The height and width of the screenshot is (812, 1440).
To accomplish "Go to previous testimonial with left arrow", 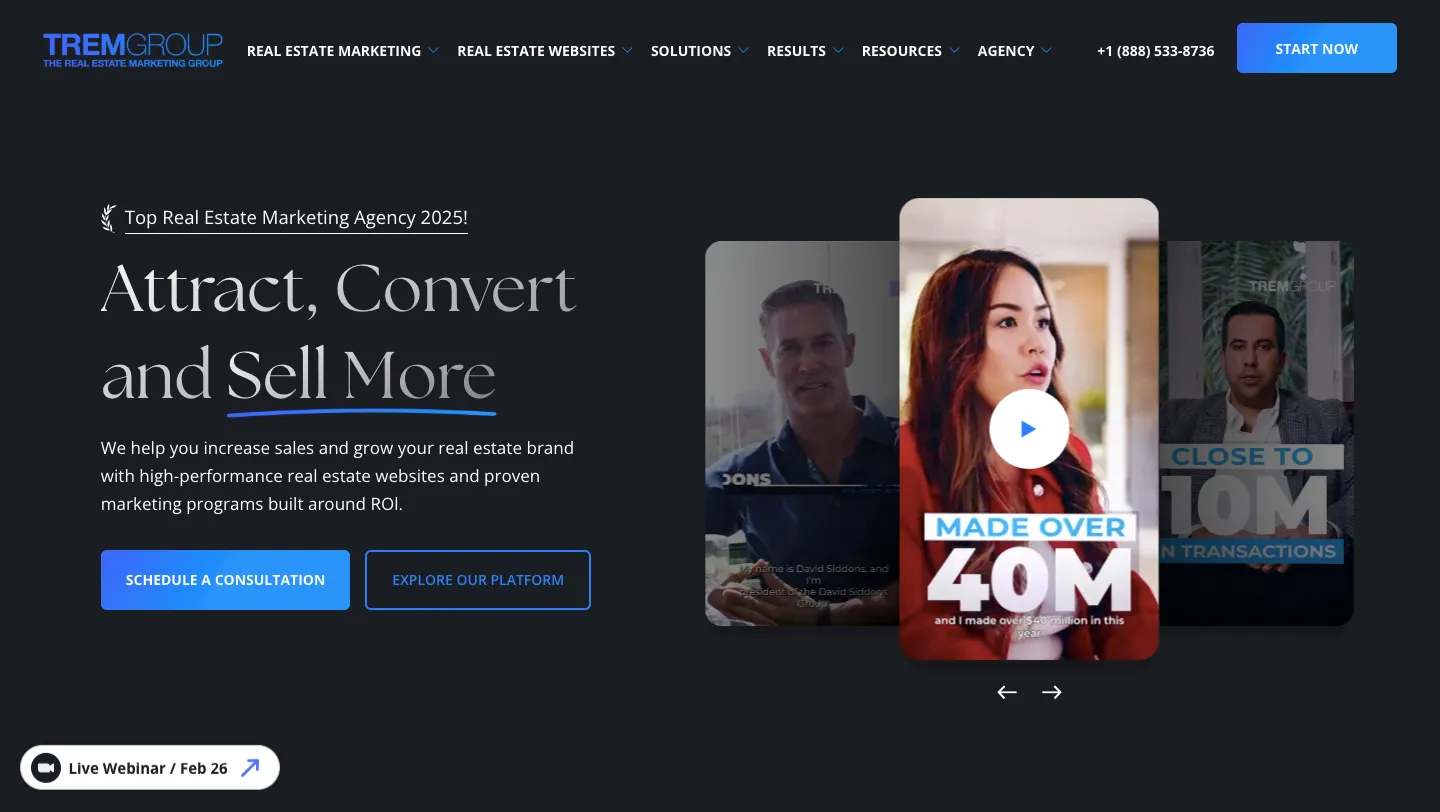I will click(1007, 692).
